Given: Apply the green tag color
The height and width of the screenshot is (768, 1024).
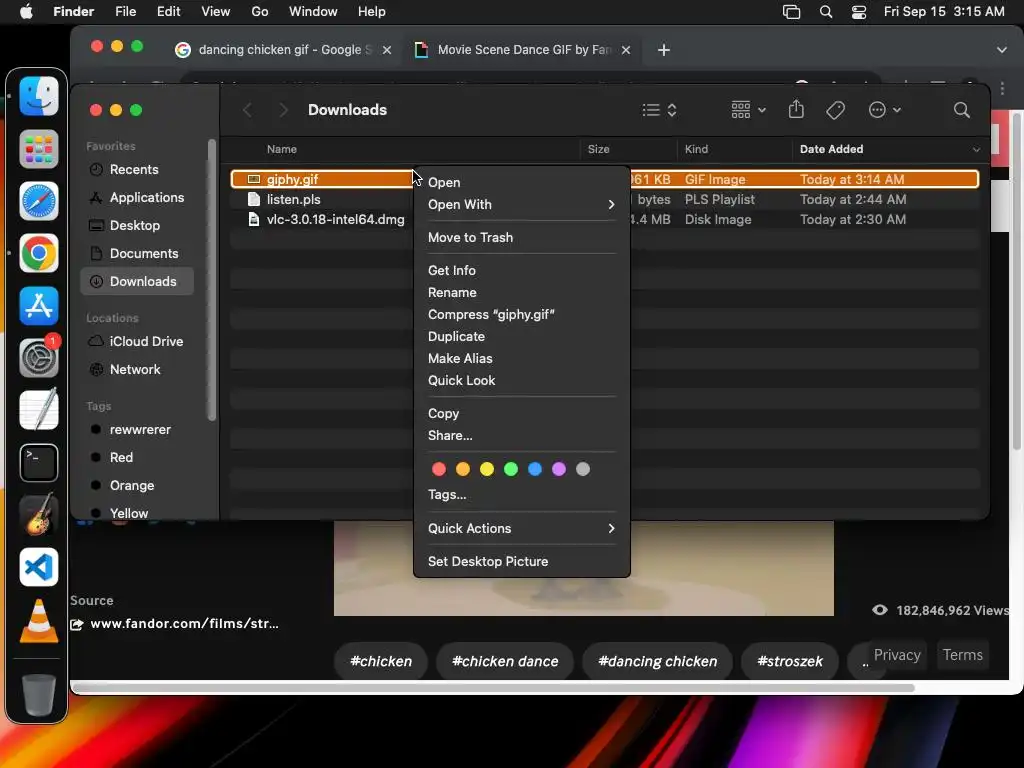Looking at the screenshot, I should click(511, 469).
